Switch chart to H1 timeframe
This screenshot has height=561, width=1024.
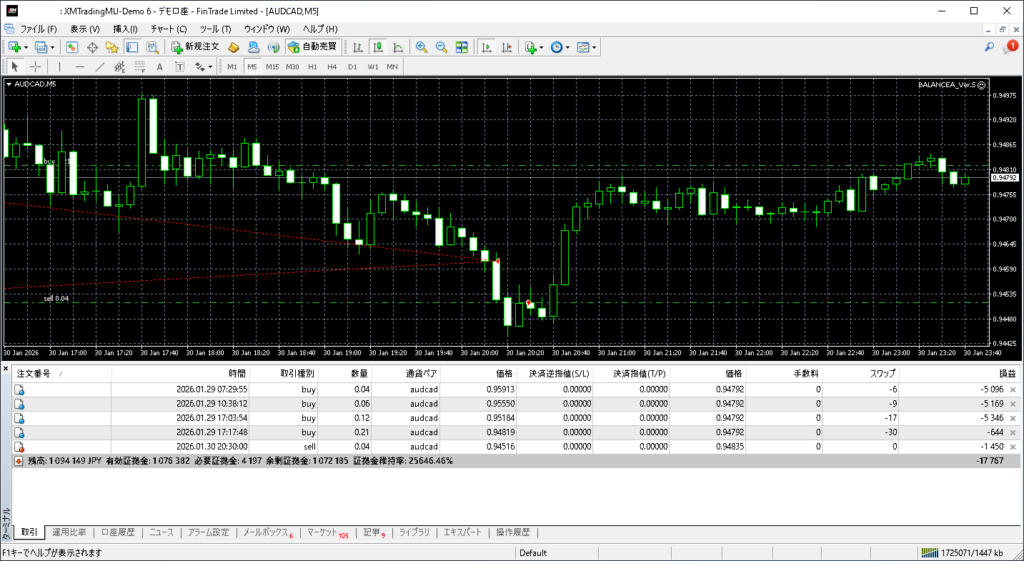click(x=313, y=67)
